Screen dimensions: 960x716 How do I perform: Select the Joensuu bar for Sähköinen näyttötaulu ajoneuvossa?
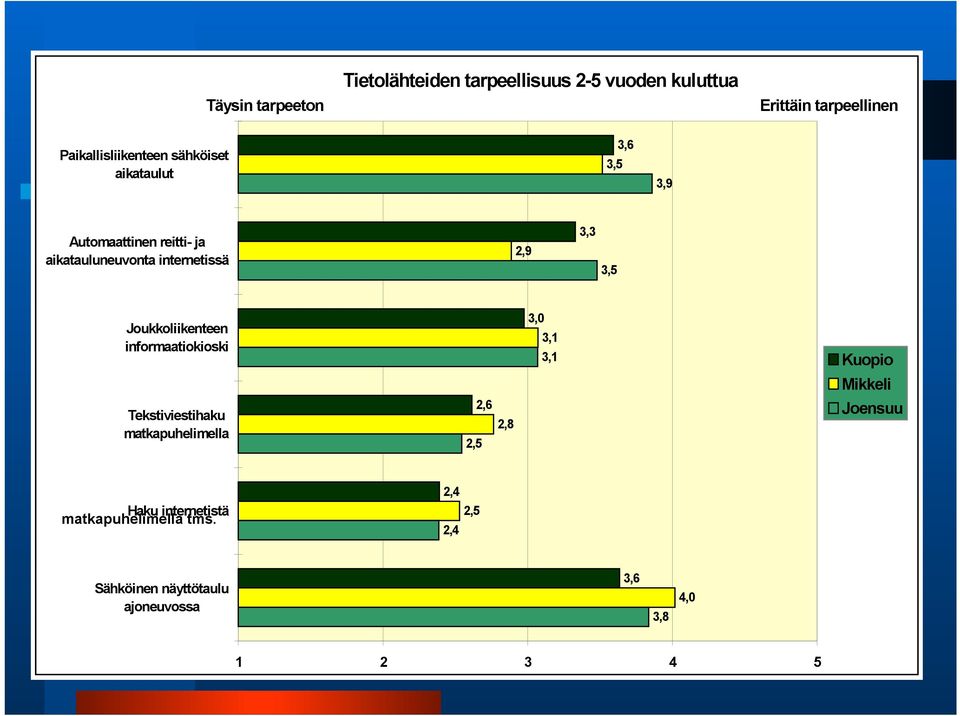coord(444,617)
